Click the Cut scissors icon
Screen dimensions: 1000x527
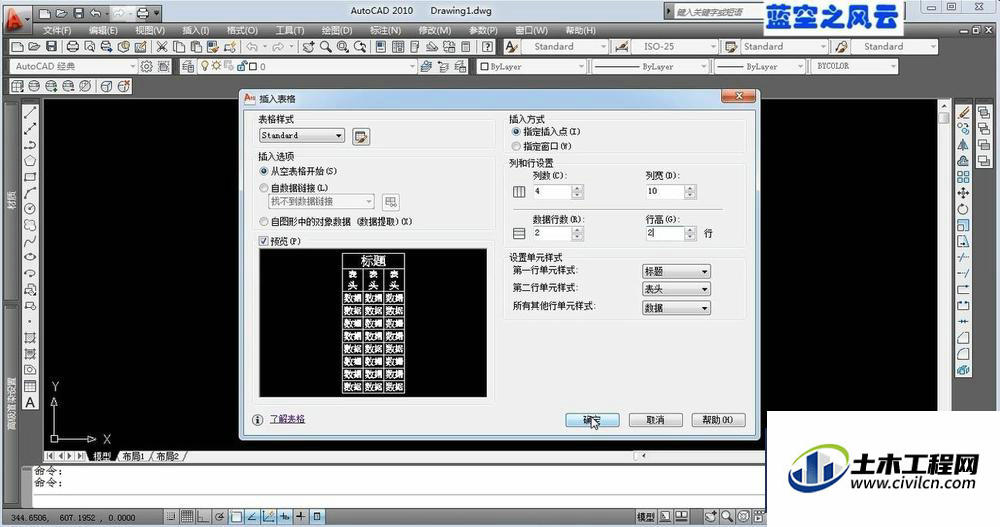click(x=162, y=47)
